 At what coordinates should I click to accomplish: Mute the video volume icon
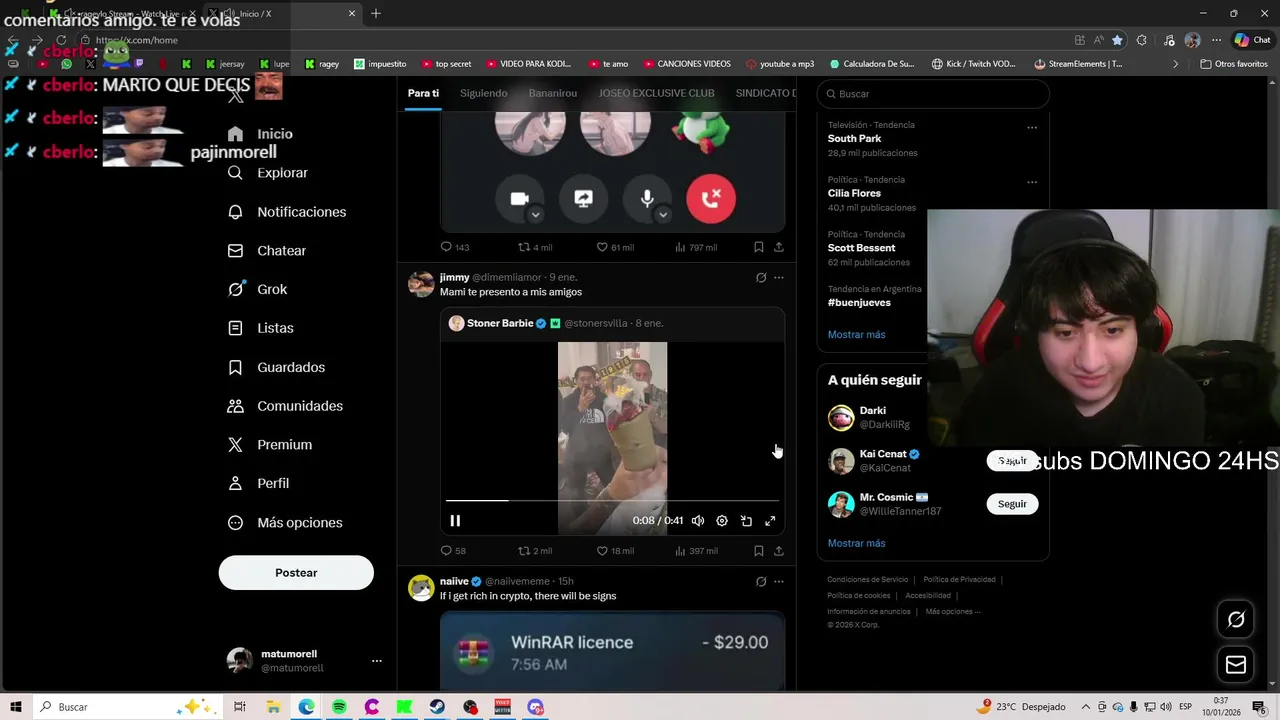tap(698, 521)
